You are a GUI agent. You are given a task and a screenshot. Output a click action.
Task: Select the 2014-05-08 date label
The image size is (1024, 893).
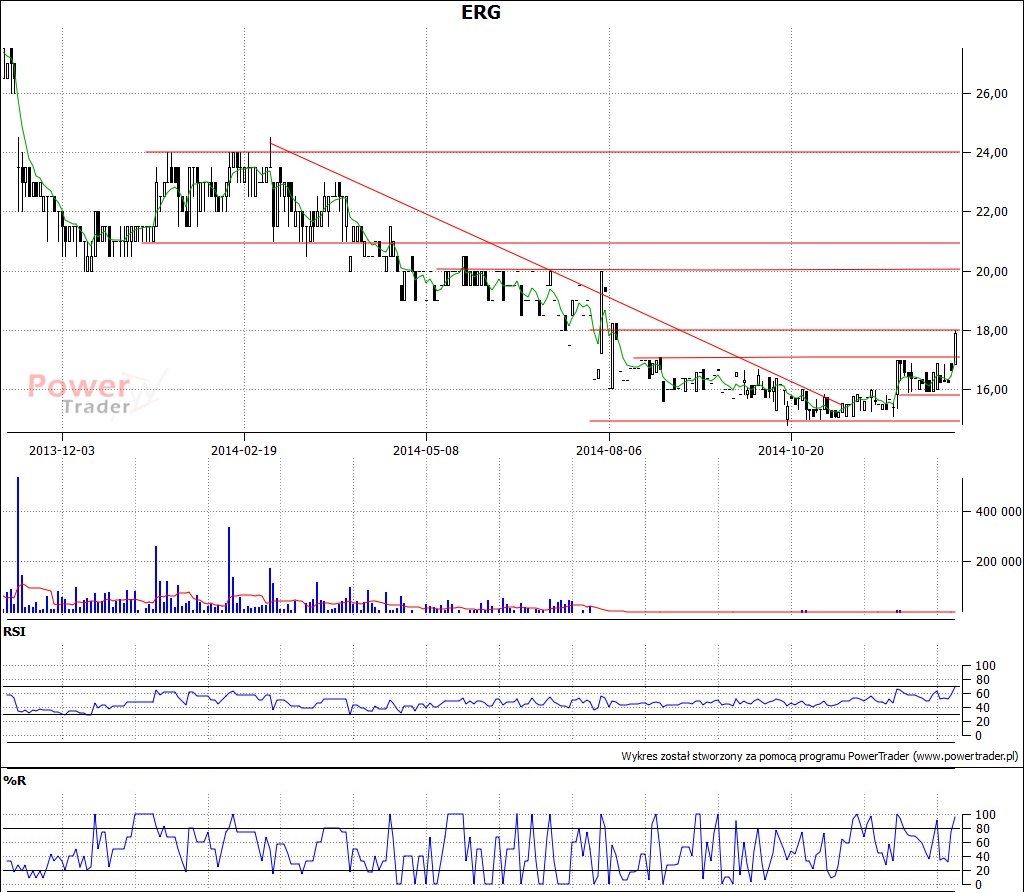pos(426,451)
